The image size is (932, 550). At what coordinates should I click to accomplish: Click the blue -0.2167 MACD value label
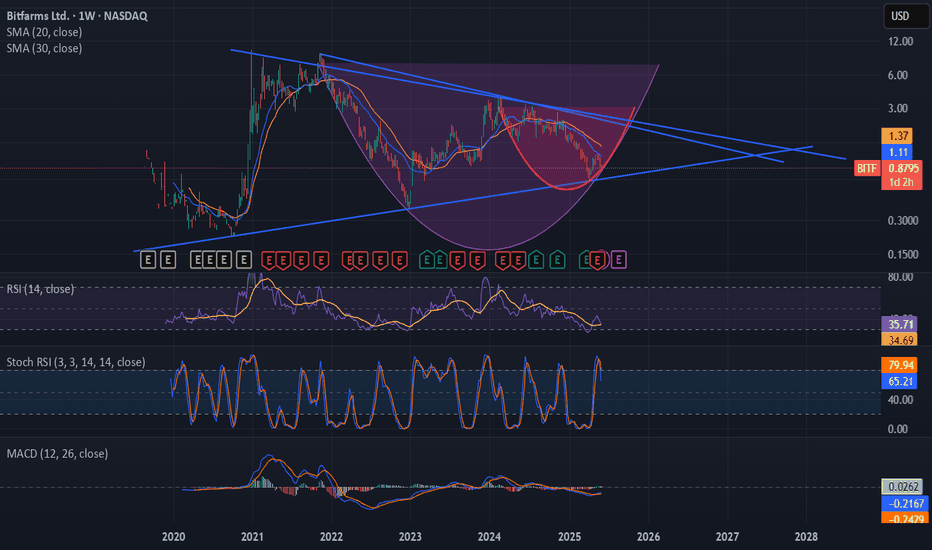coord(903,504)
